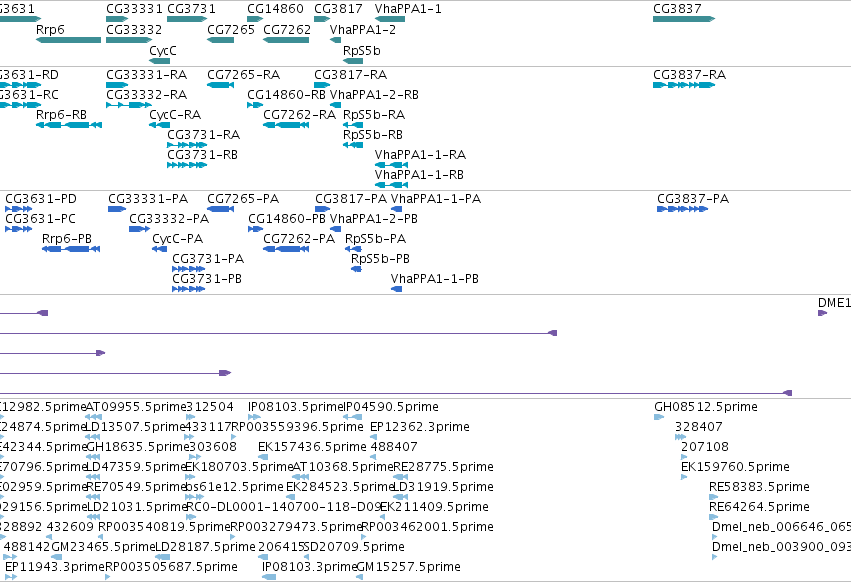
Task: Click the CG7265-PA protein label
Action: (x=243, y=199)
